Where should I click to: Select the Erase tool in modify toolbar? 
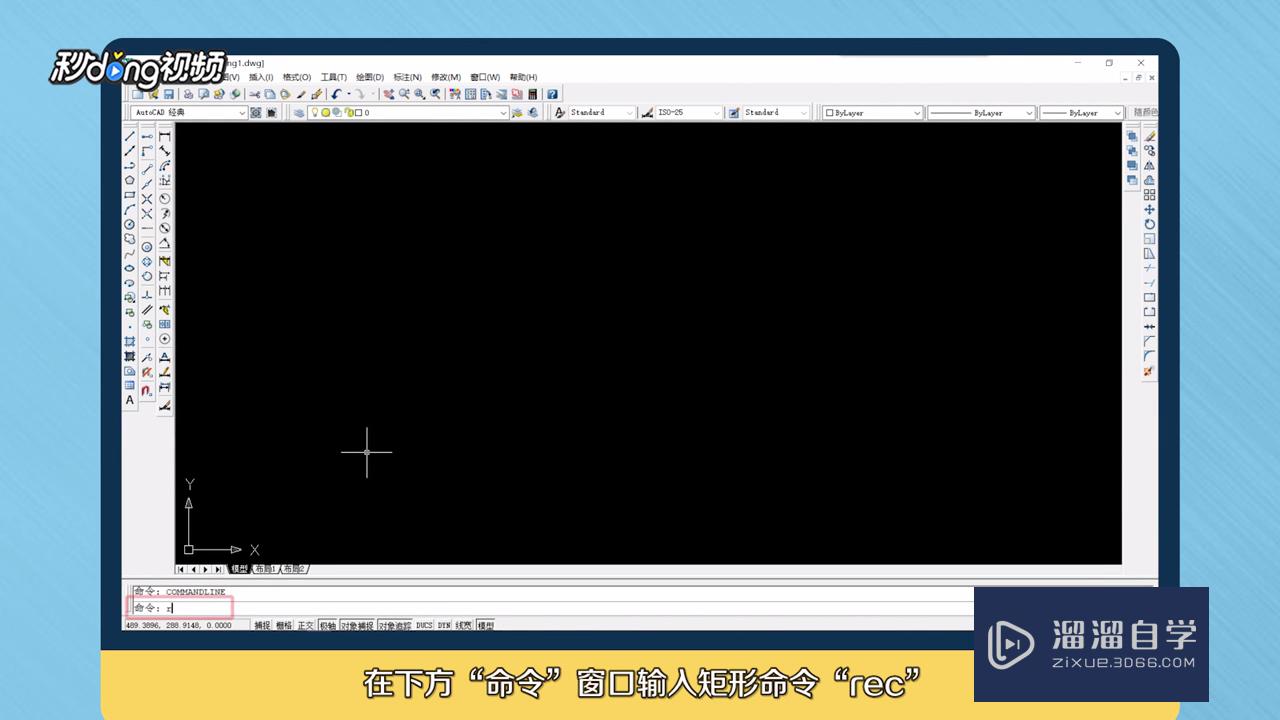point(1149,136)
